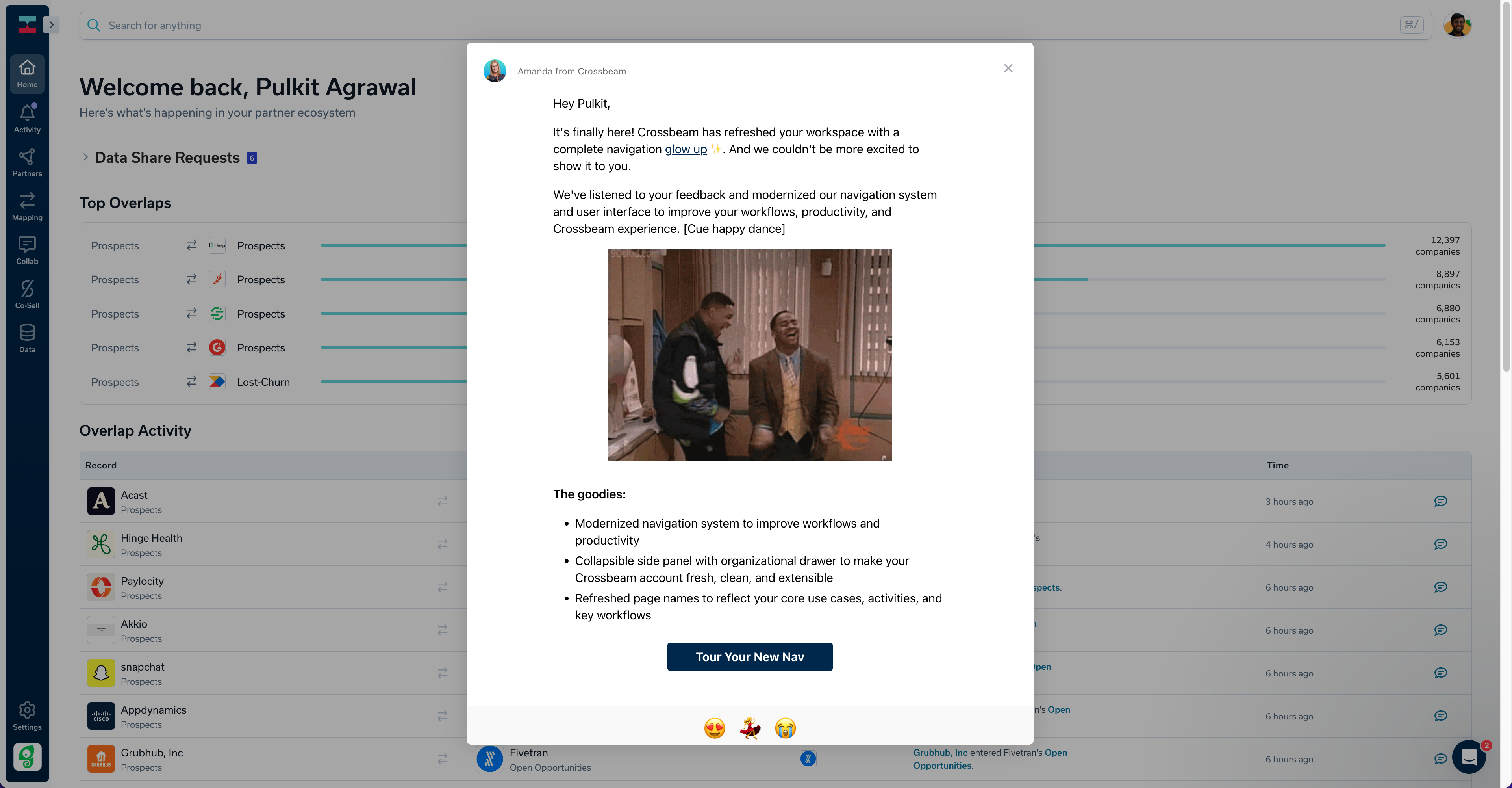This screenshot has width=1512, height=788.
Task: Expand the sidebar with arrow toggle
Action: [x=51, y=25]
